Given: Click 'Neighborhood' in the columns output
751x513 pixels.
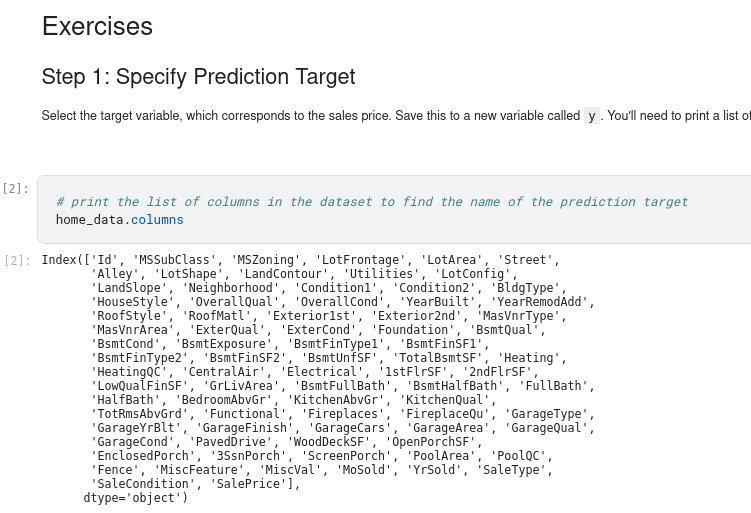Looking at the screenshot, I should (228, 288).
